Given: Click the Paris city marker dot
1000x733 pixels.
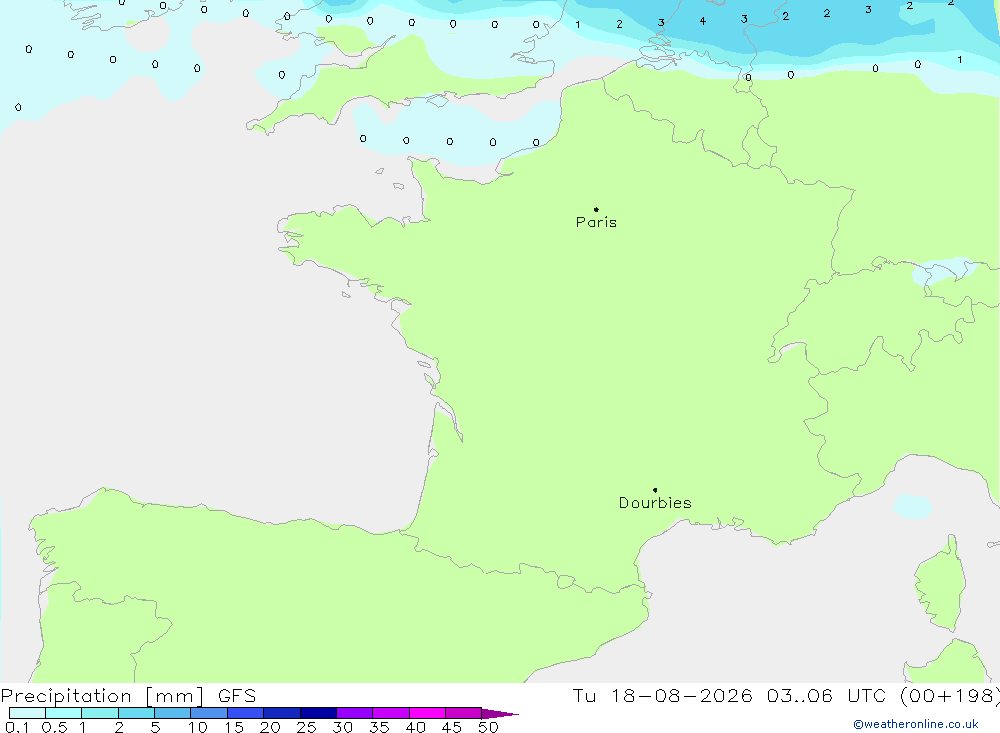Looking at the screenshot, I should (596, 209).
